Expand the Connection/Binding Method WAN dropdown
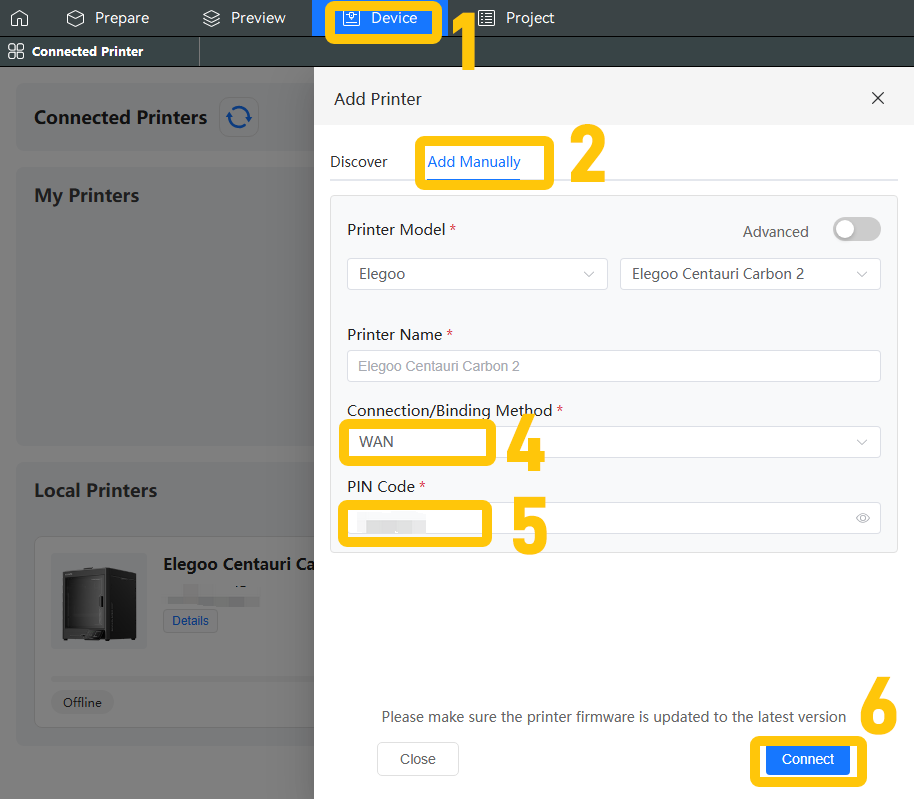The height and width of the screenshot is (799, 914). click(x=613, y=442)
